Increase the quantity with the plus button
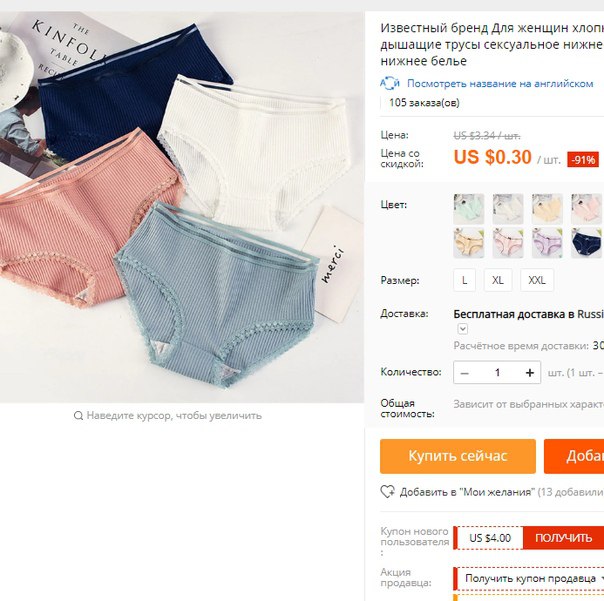 pos(530,373)
